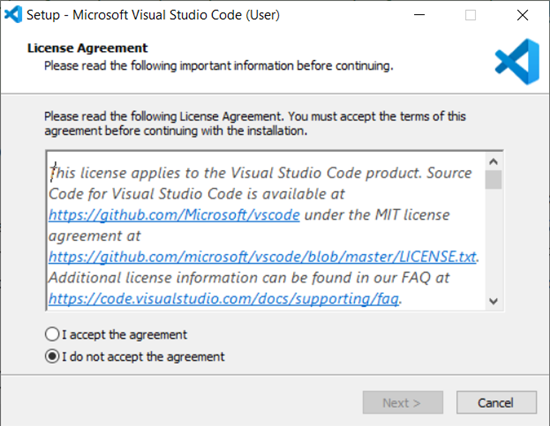The width and height of the screenshot is (550, 426).
Task: Open the LICENSE.txt link on GitHub
Action: tap(262, 257)
